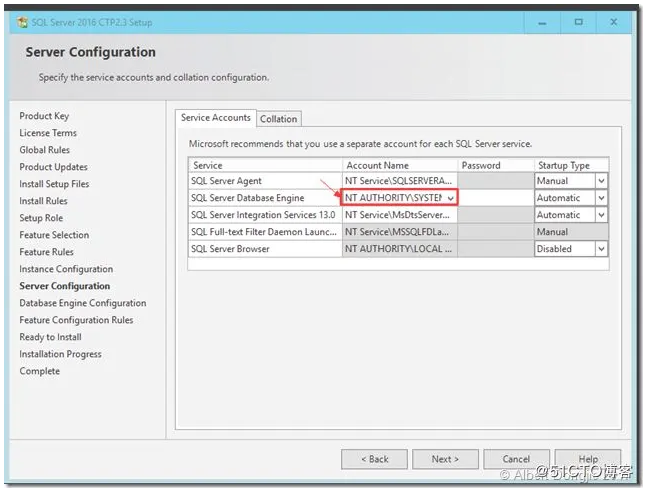Open SQL Server Browser startup type dropdown
This screenshot has width=649, height=492.
601,249
